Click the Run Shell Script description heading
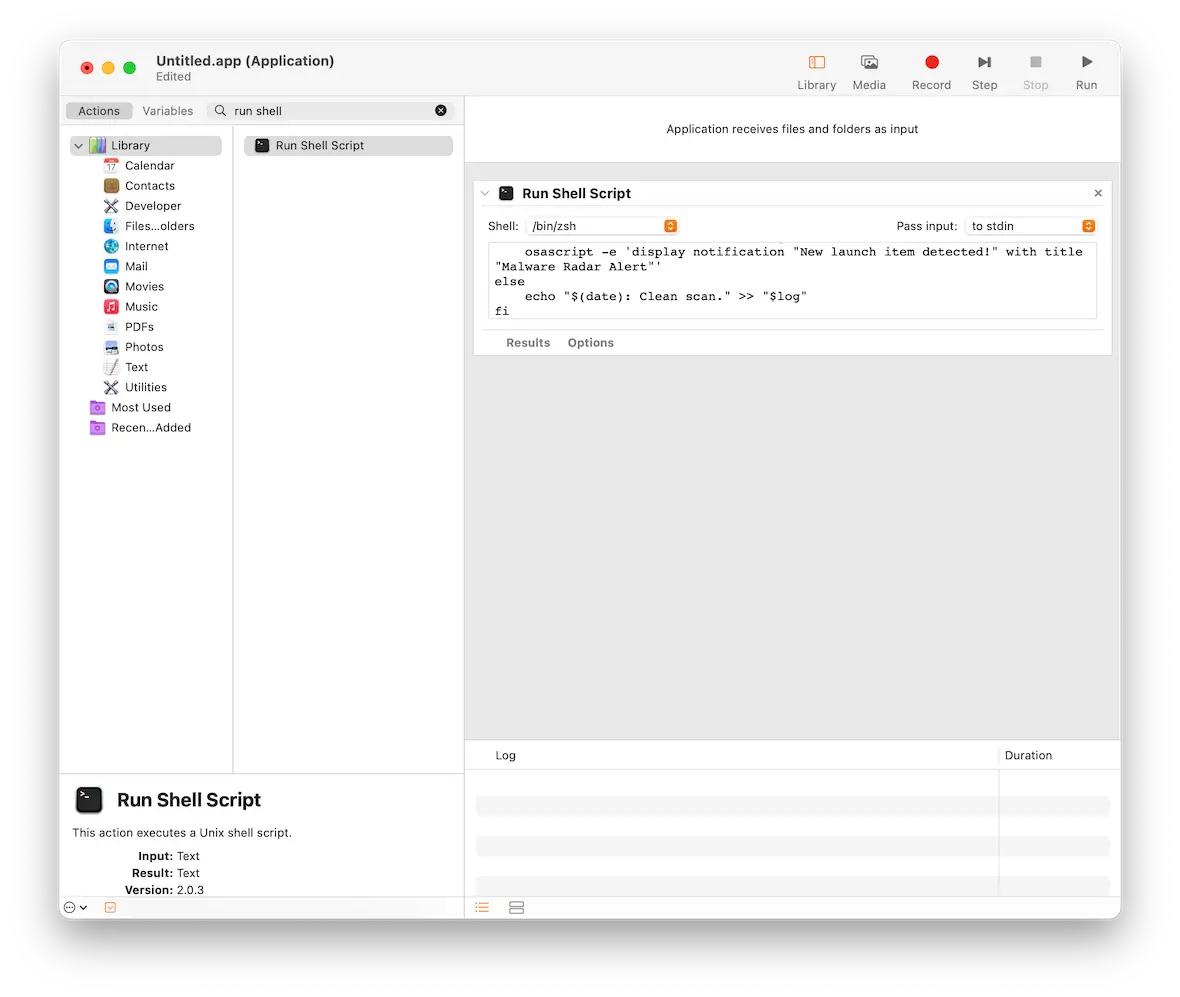The image size is (1180, 997). [x=189, y=801]
